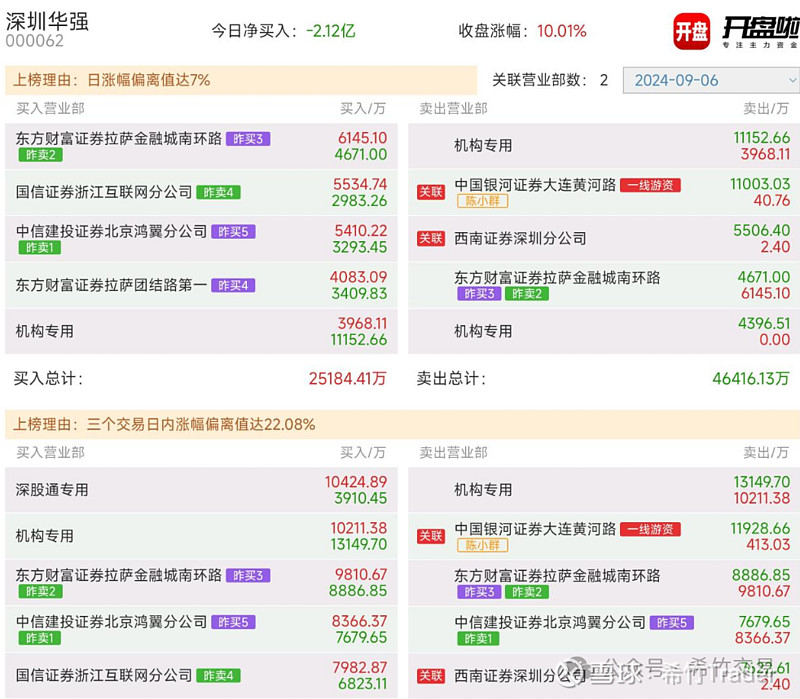The image size is (800, 699).
Task: Click 昨卖1 tag in bottom sell table
Action: tap(479, 639)
